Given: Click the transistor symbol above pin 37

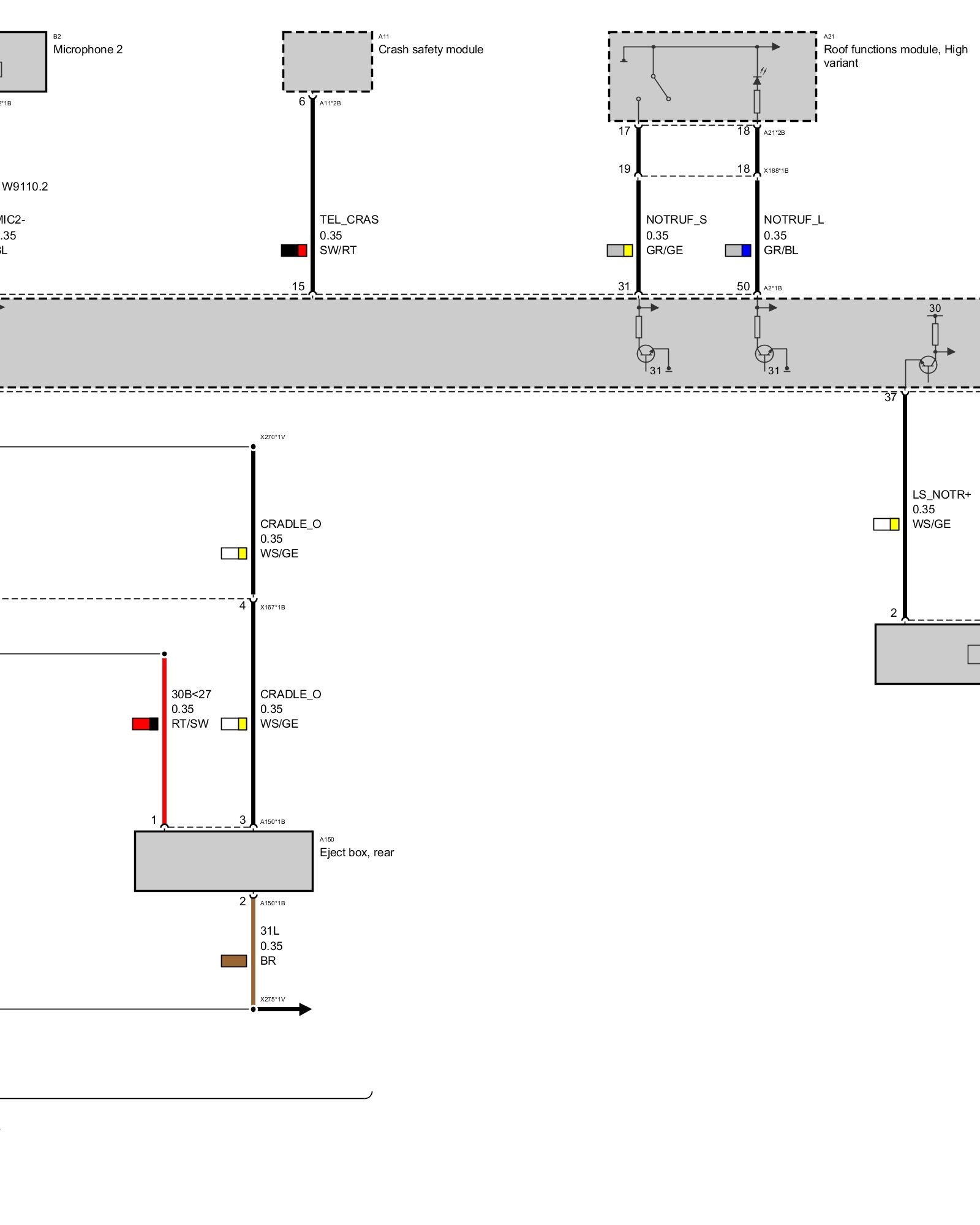Looking at the screenshot, I should tap(928, 364).
